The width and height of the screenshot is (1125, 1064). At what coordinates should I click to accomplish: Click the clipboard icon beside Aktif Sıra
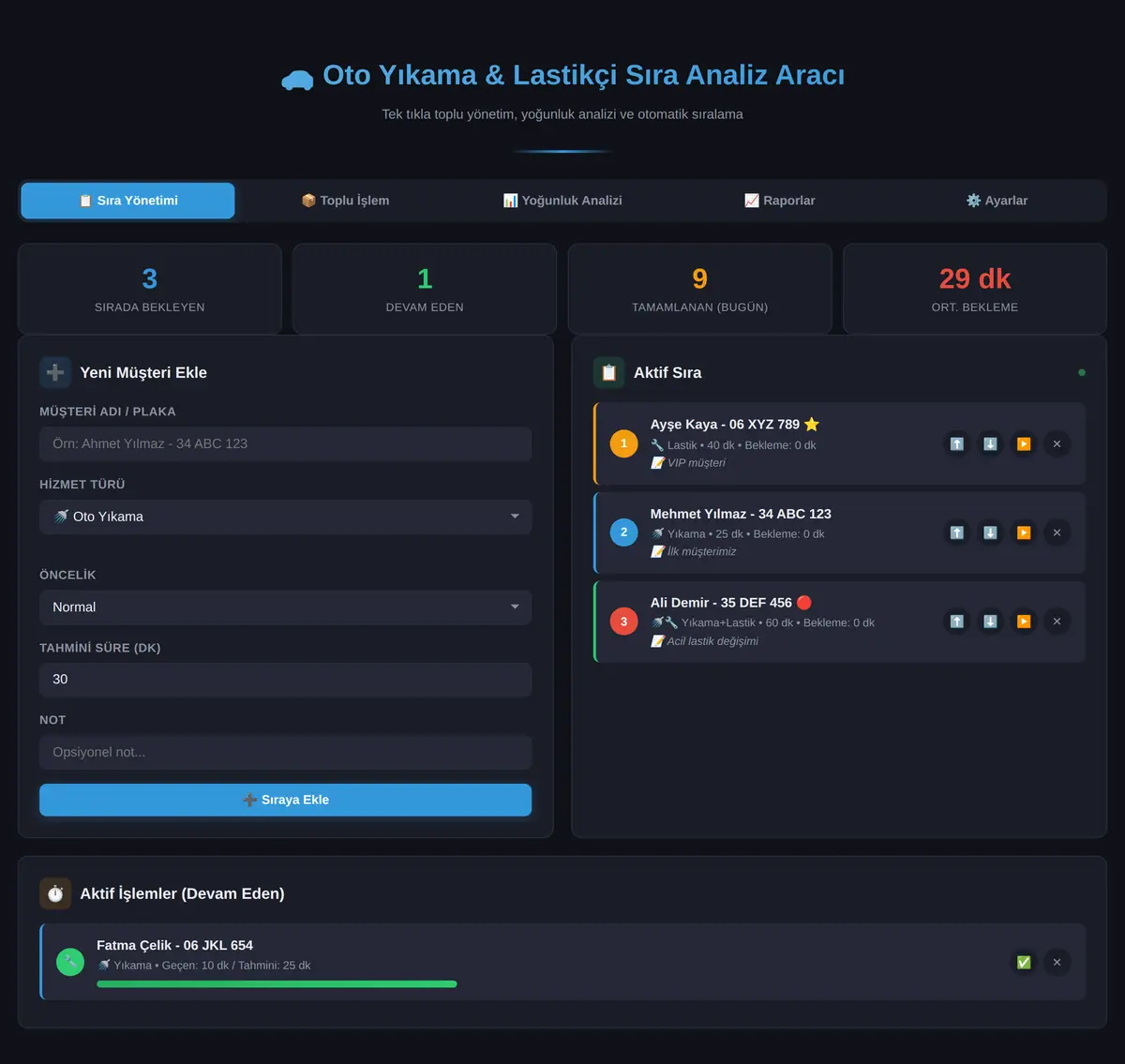pos(609,372)
